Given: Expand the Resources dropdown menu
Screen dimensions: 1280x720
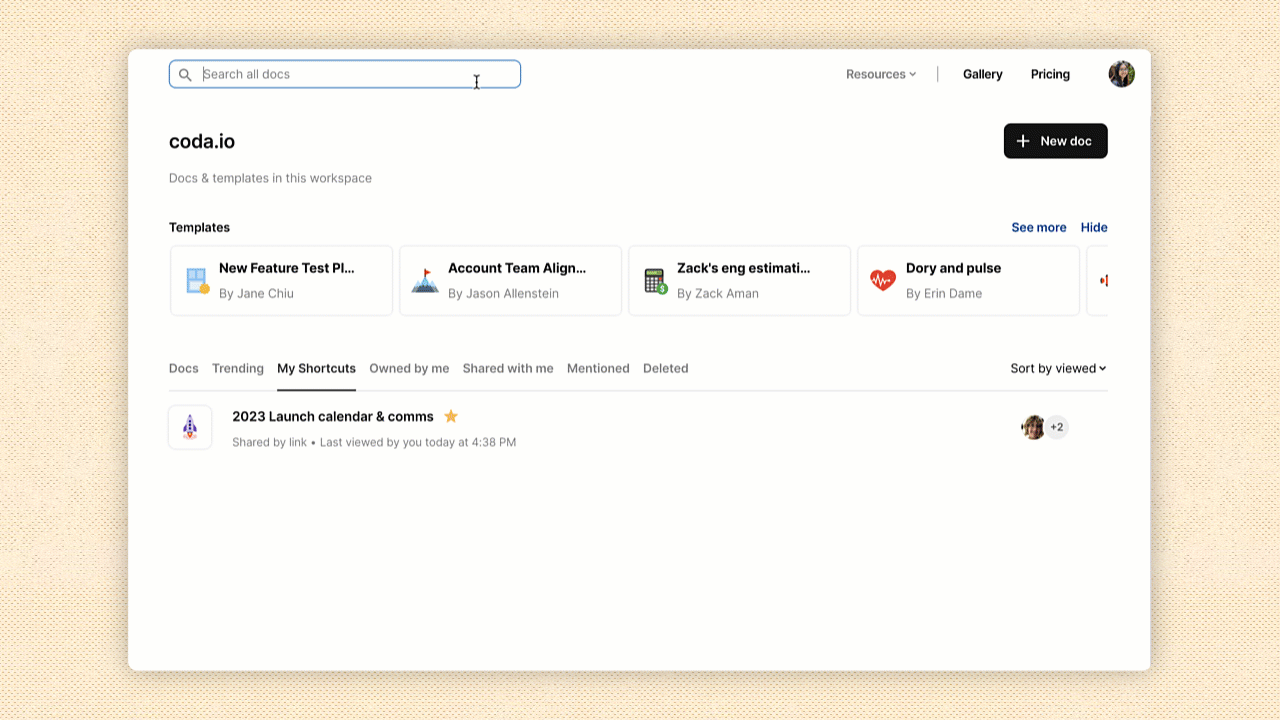Looking at the screenshot, I should pos(880,74).
